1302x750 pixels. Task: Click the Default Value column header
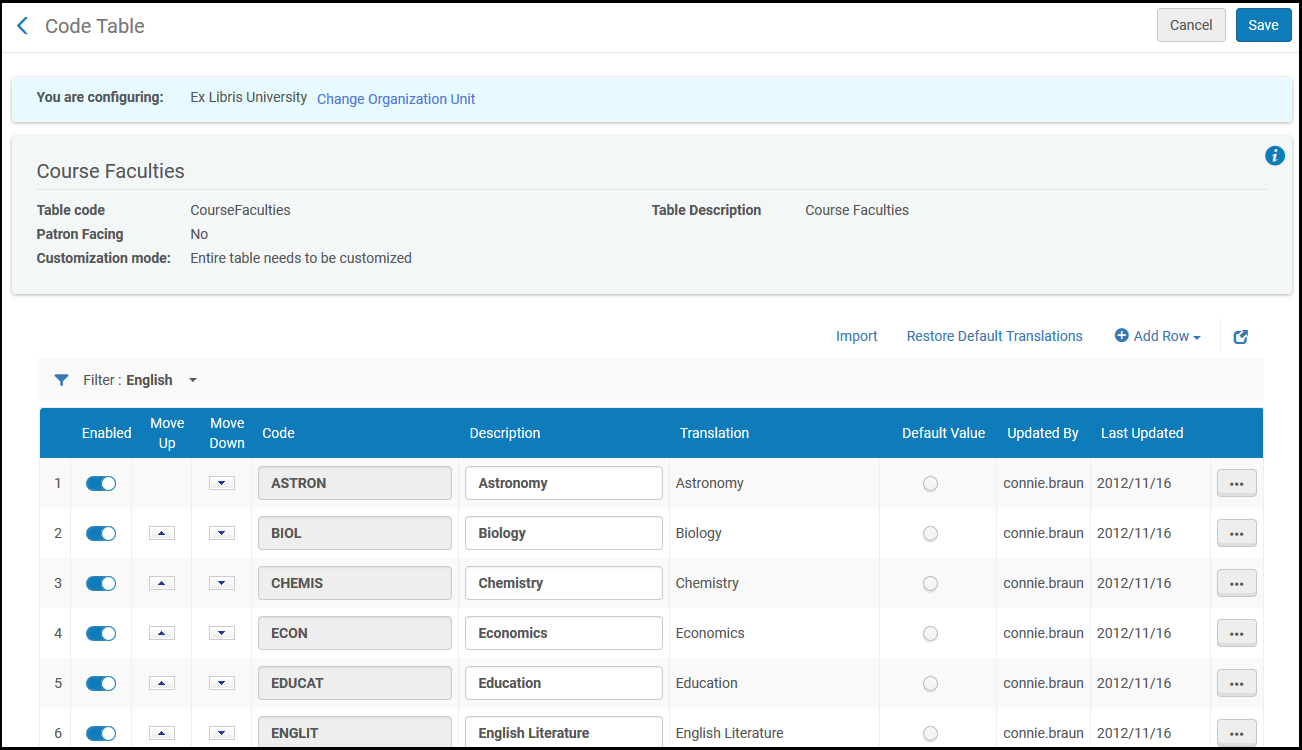[943, 433]
